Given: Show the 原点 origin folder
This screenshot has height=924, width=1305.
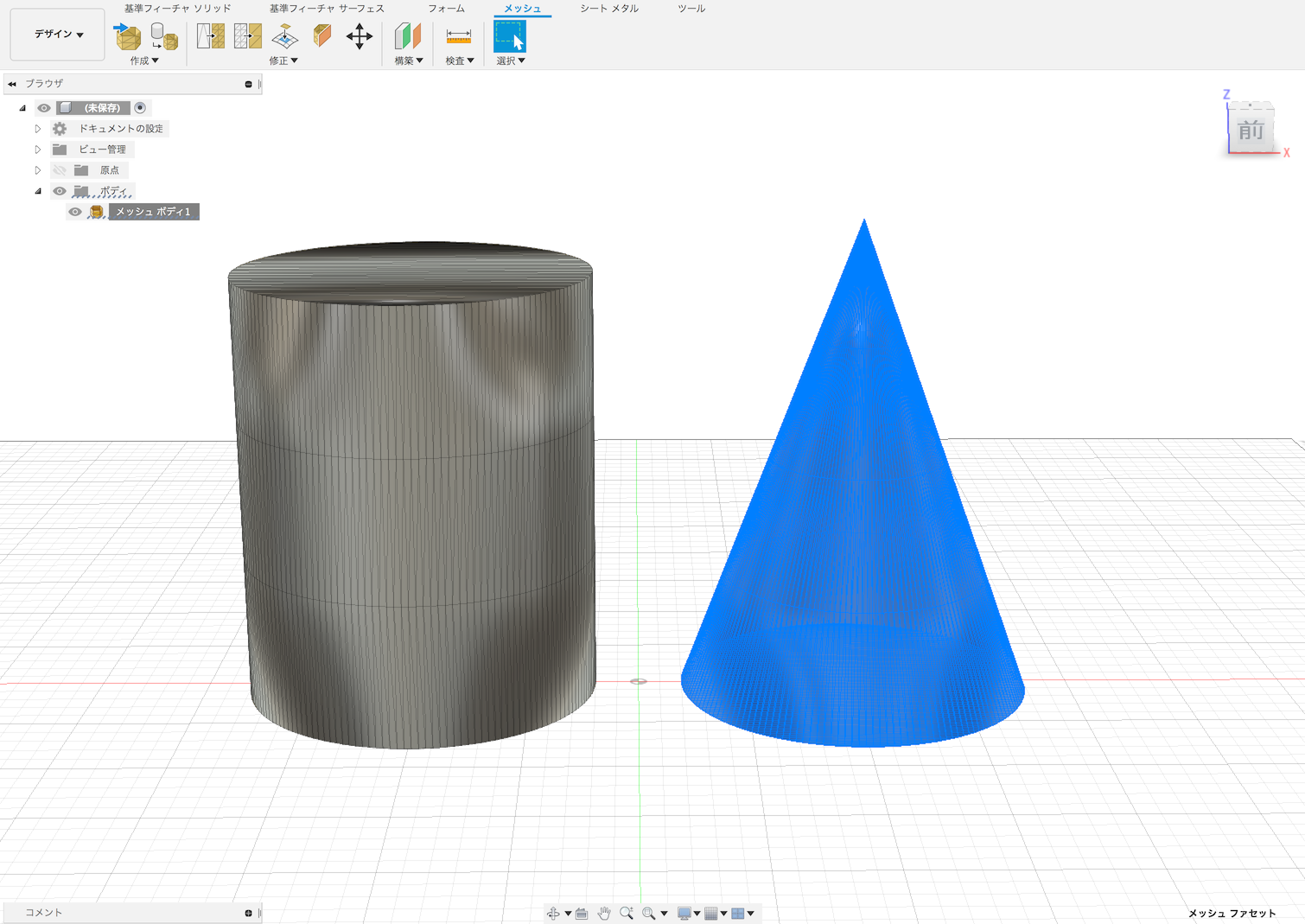Looking at the screenshot, I should coord(59,170).
